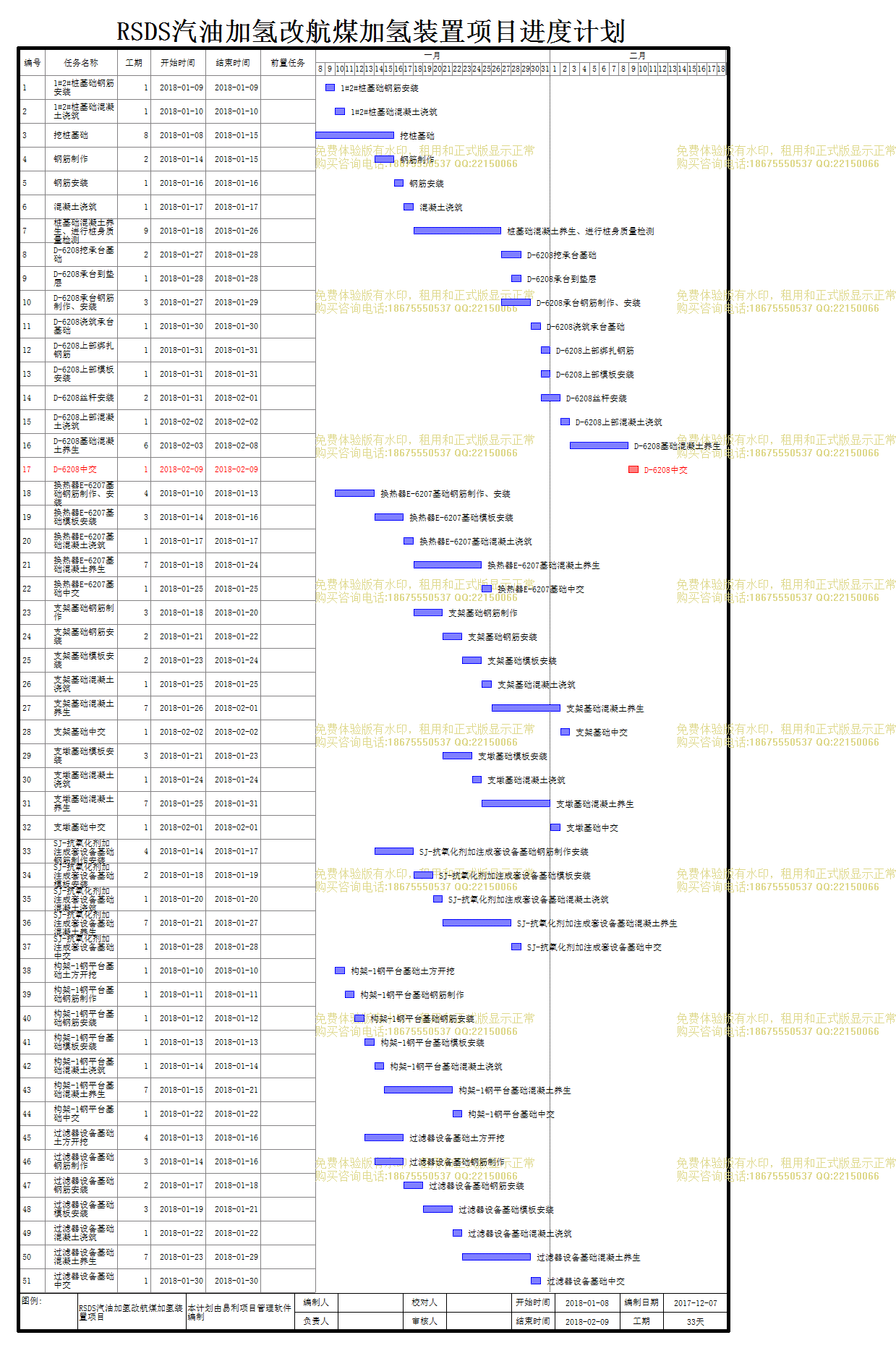Select the D-6208基础混凝土养生 Gantt bar
Screen dimensions: 896x1348
tap(599, 445)
